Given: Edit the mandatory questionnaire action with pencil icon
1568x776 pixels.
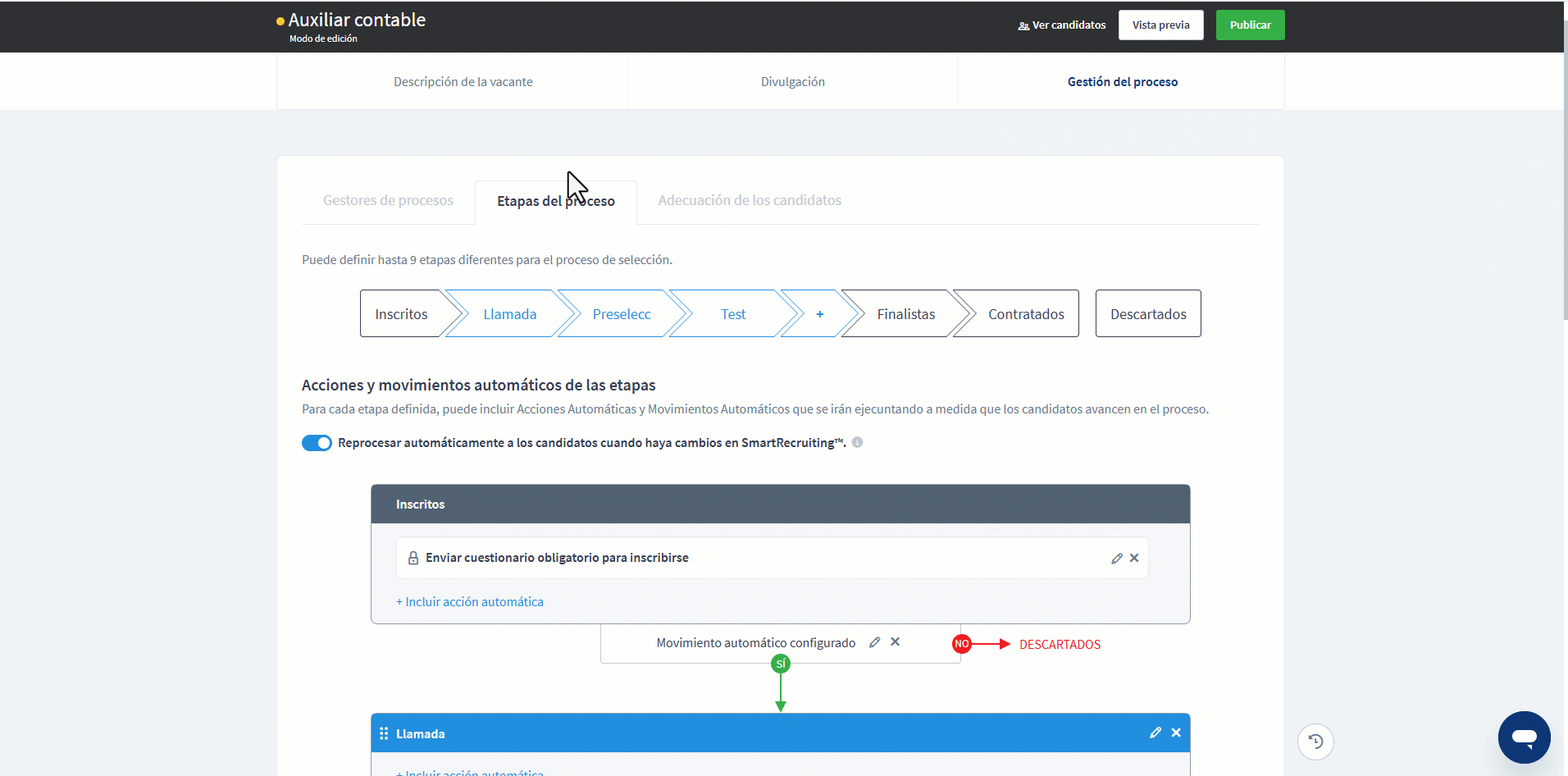Looking at the screenshot, I should 1117,558.
